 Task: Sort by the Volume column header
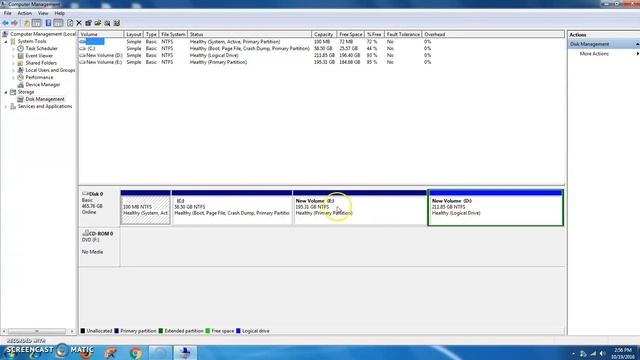(x=101, y=35)
